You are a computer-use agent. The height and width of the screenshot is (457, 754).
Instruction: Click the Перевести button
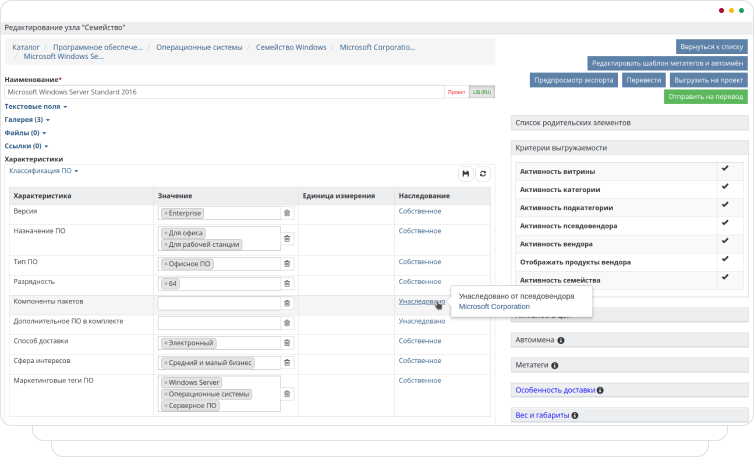coord(644,80)
